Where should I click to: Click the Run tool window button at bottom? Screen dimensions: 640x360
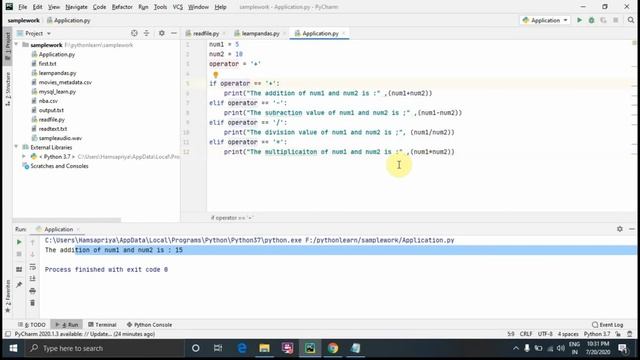67,324
